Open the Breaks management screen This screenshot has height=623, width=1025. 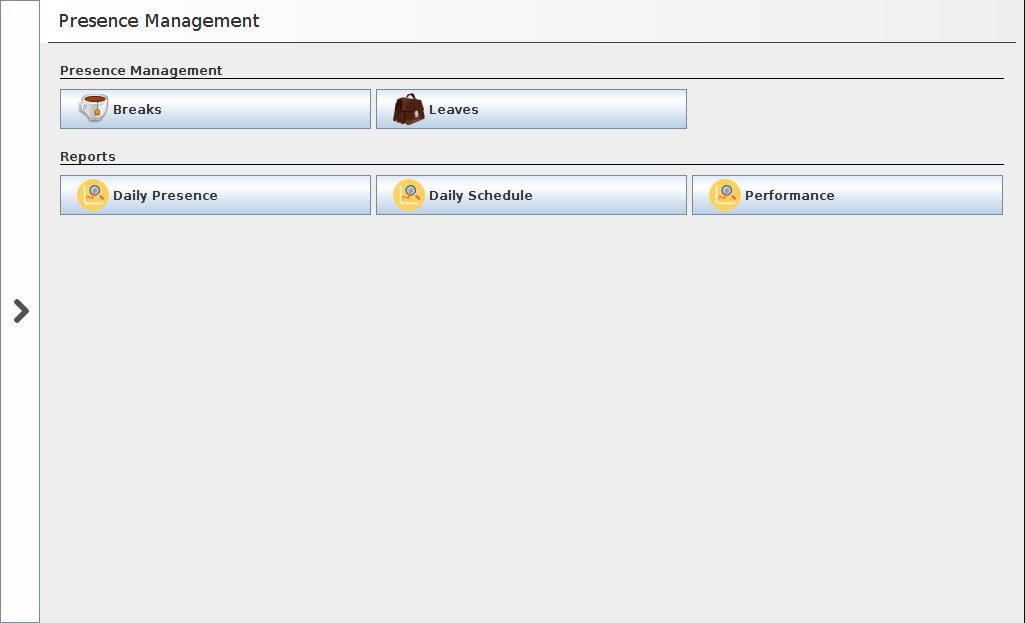tap(215, 109)
